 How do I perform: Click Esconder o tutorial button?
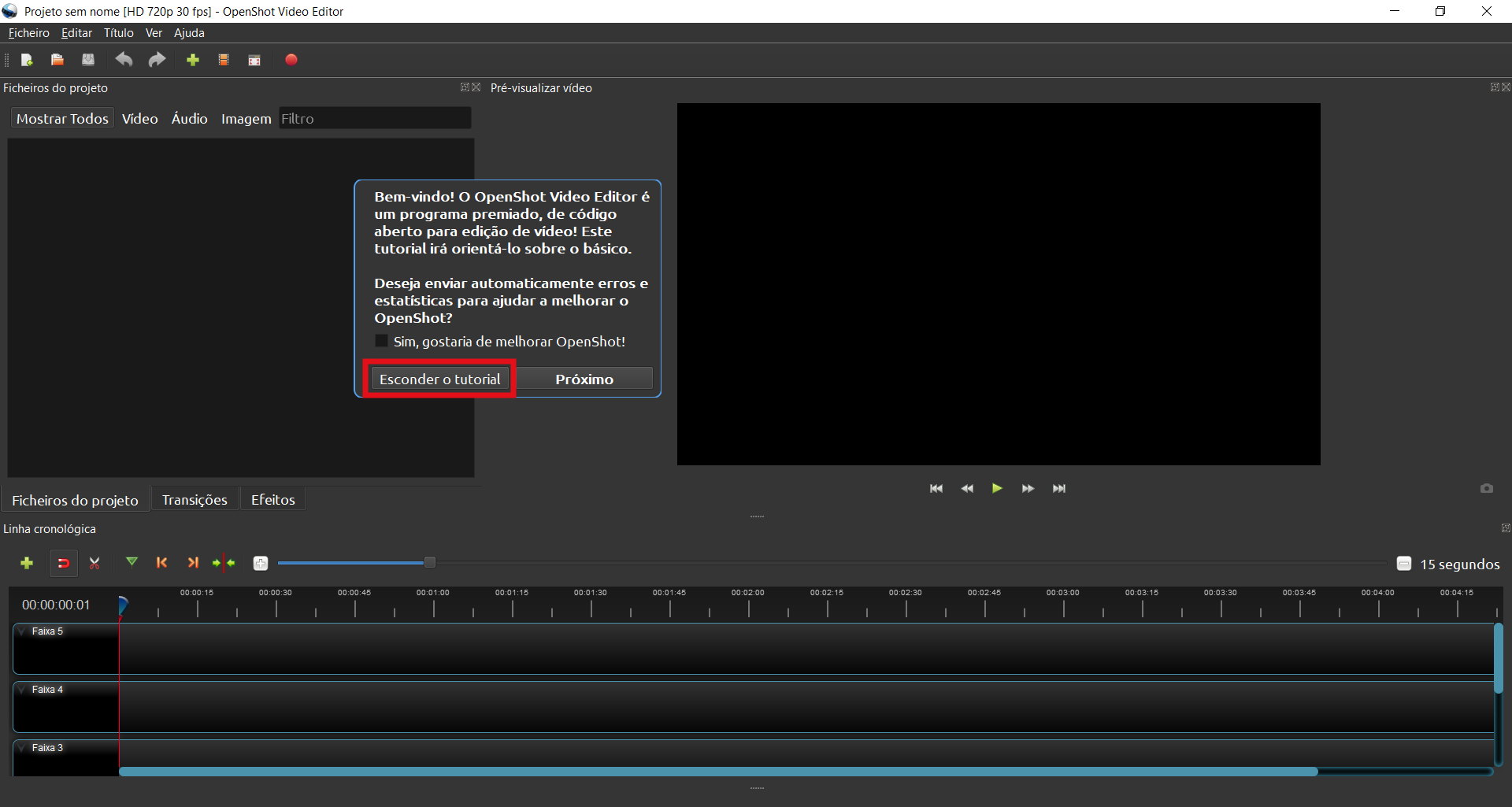[439, 379]
